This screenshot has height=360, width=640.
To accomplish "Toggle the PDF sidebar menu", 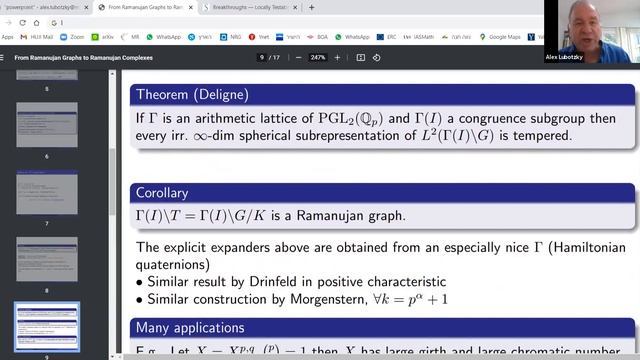I will (x=2, y=58).
